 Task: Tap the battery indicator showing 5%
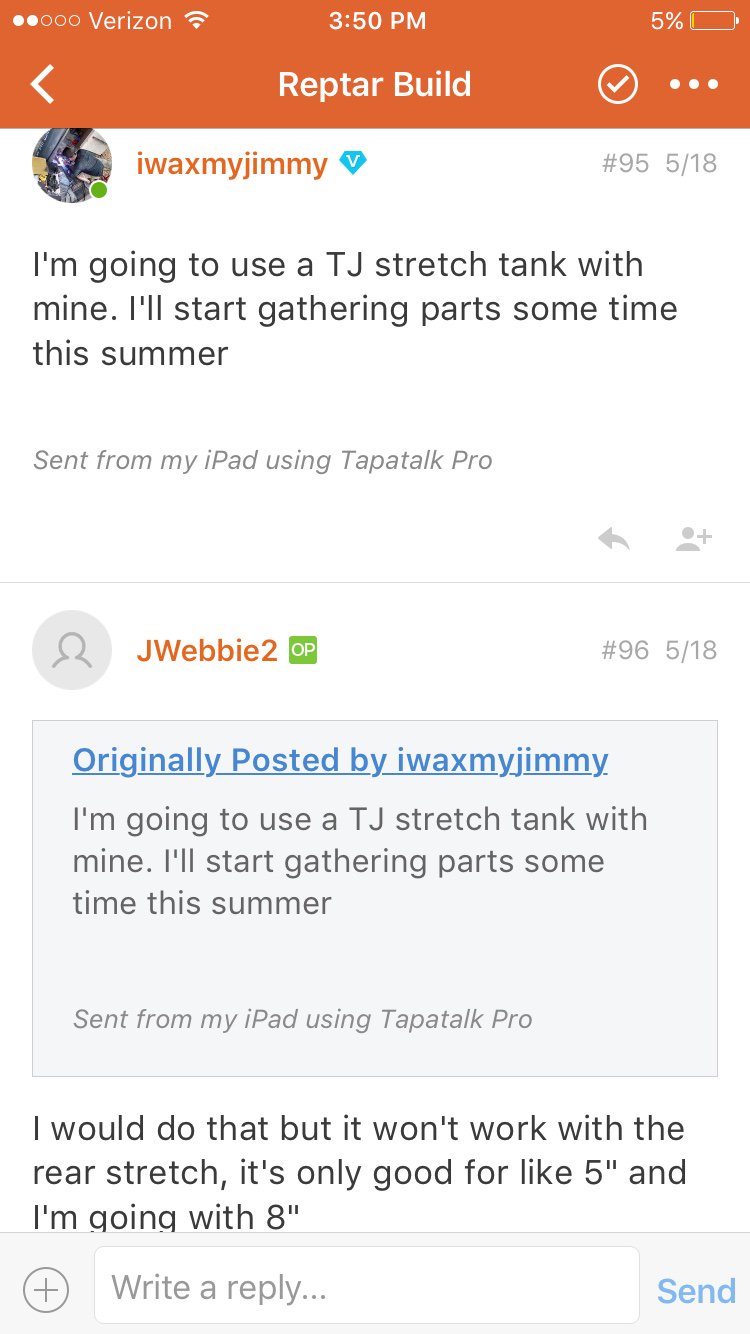click(712, 20)
